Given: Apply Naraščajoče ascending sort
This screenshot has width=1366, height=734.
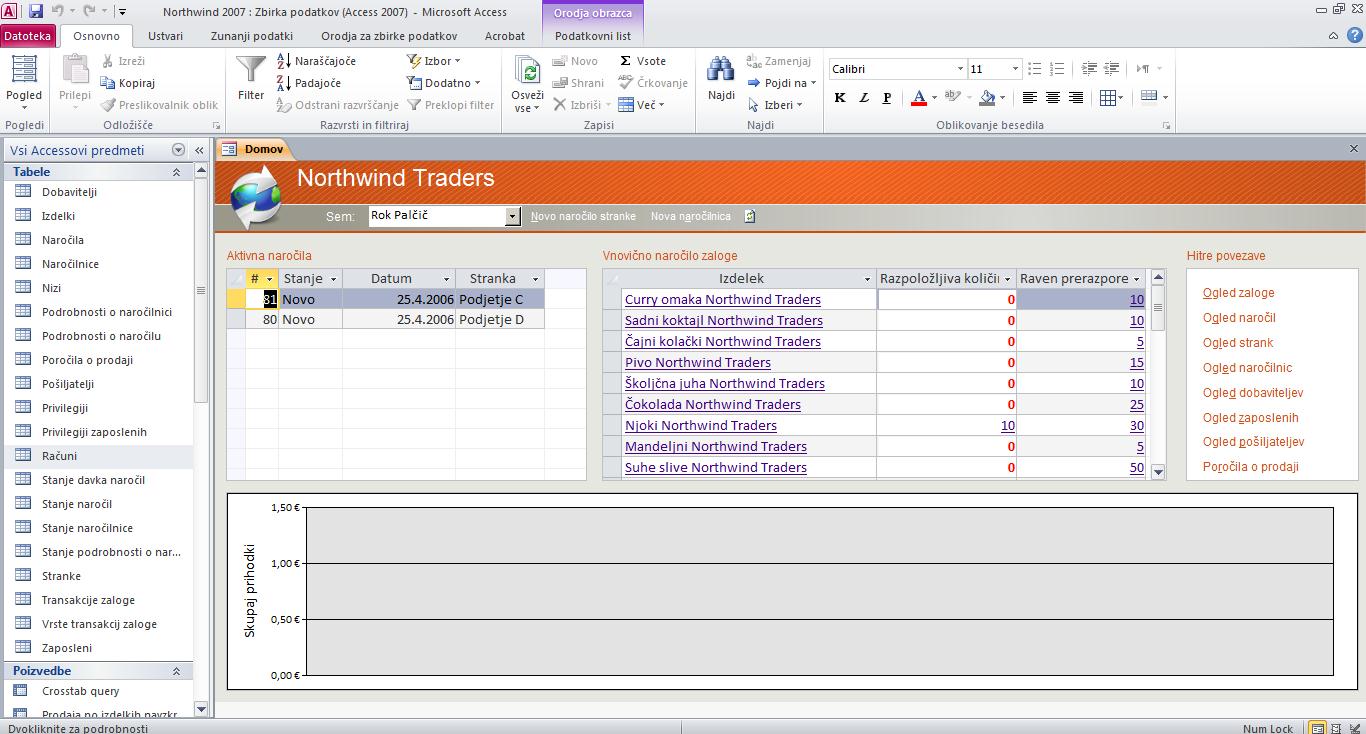Looking at the screenshot, I should (x=316, y=61).
